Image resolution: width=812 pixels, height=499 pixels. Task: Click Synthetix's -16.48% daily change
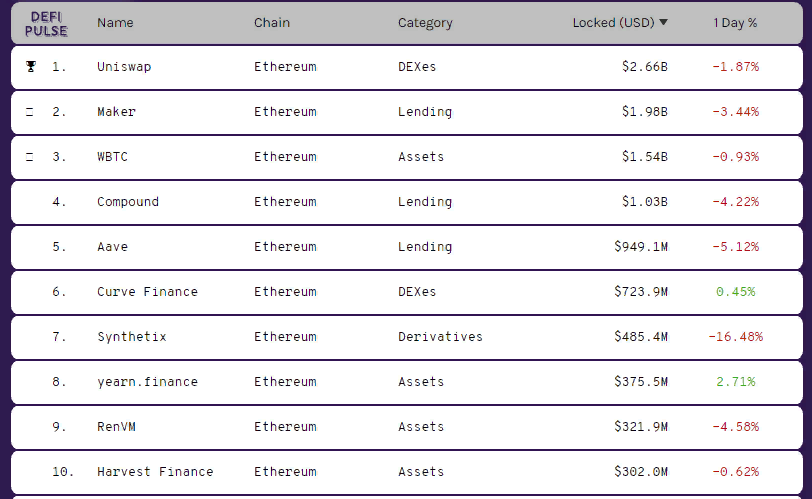735,337
